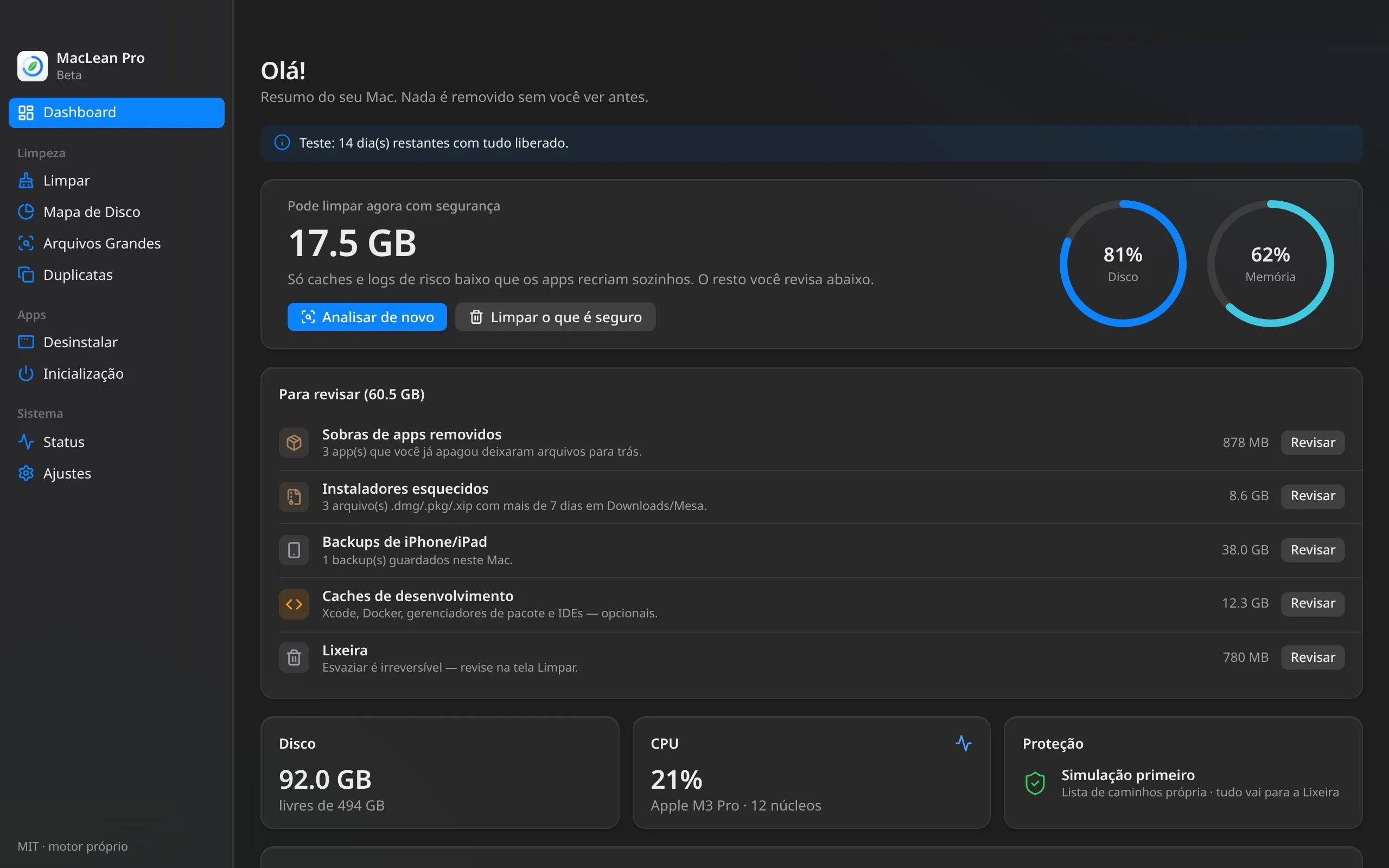Click the box icon for Sobras de apps removidos
This screenshot has height=868, width=1389.
[294, 443]
